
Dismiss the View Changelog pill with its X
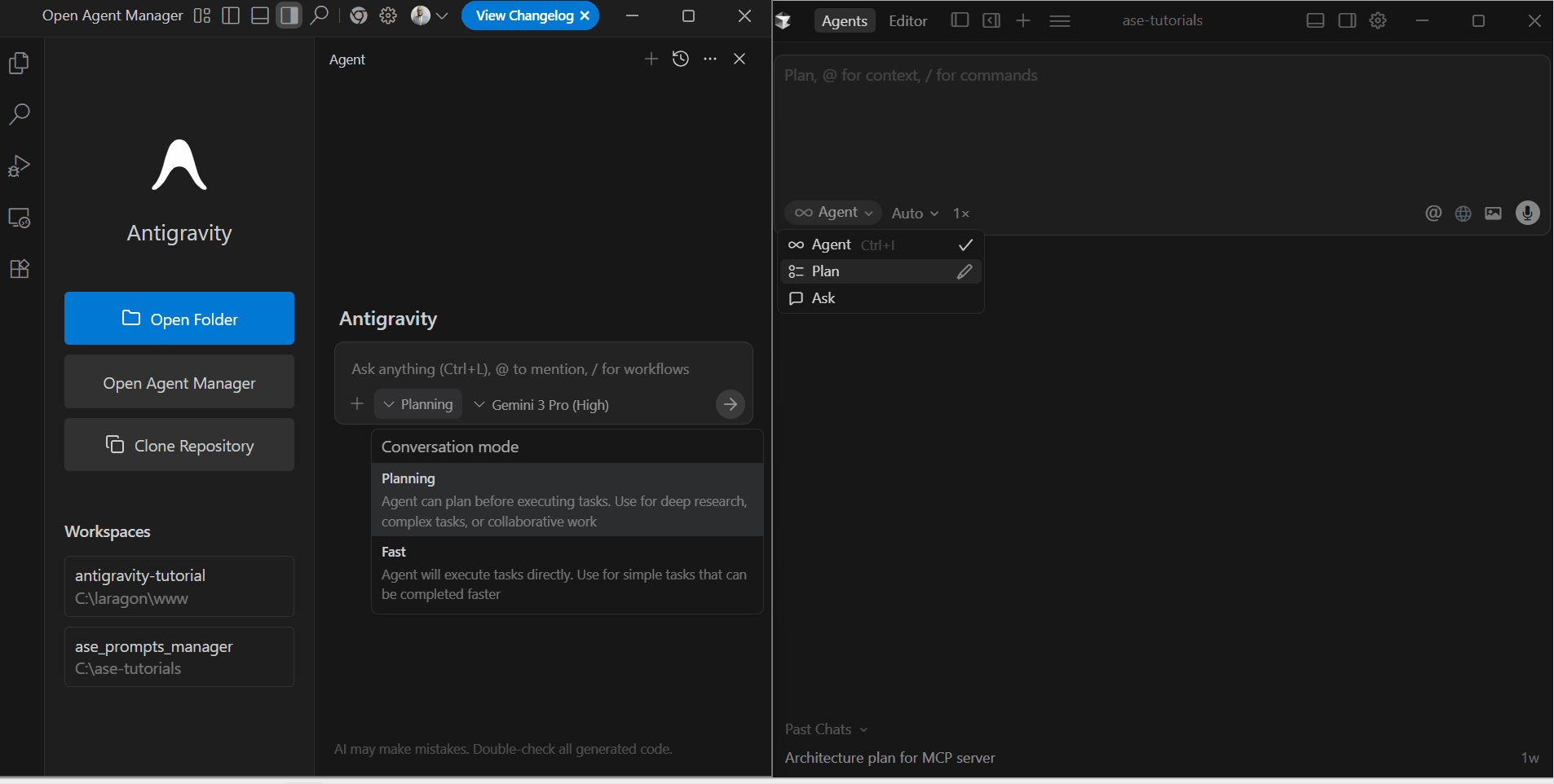pyautogui.click(x=585, y=15)
